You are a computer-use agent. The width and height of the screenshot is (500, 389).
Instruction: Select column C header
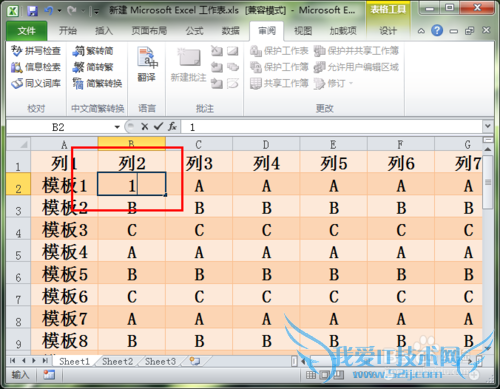pyautogui.click(x=199, y=144)
